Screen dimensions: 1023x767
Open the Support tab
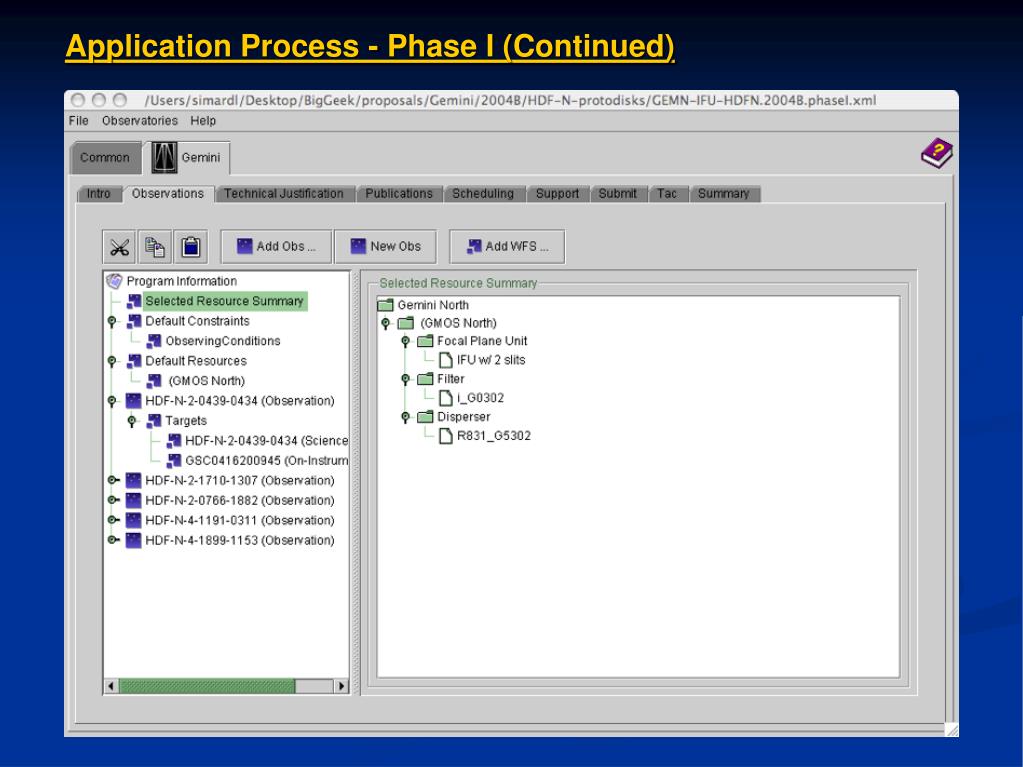557,194
